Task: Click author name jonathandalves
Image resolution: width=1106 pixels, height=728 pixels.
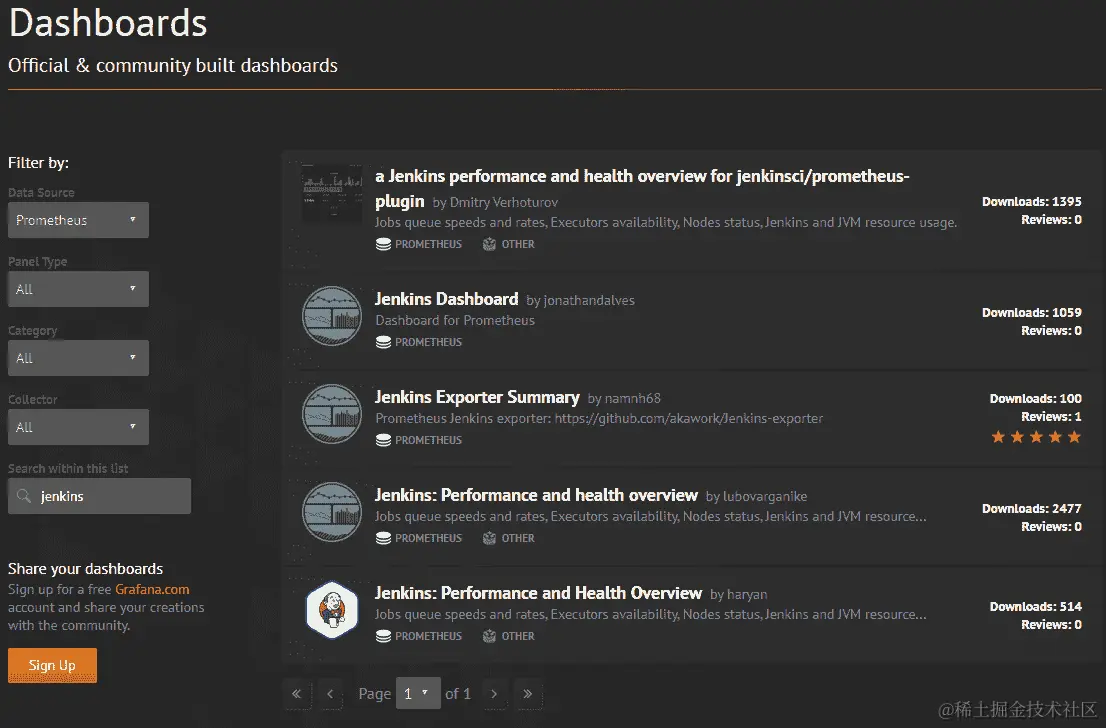Action: [589, 301]
